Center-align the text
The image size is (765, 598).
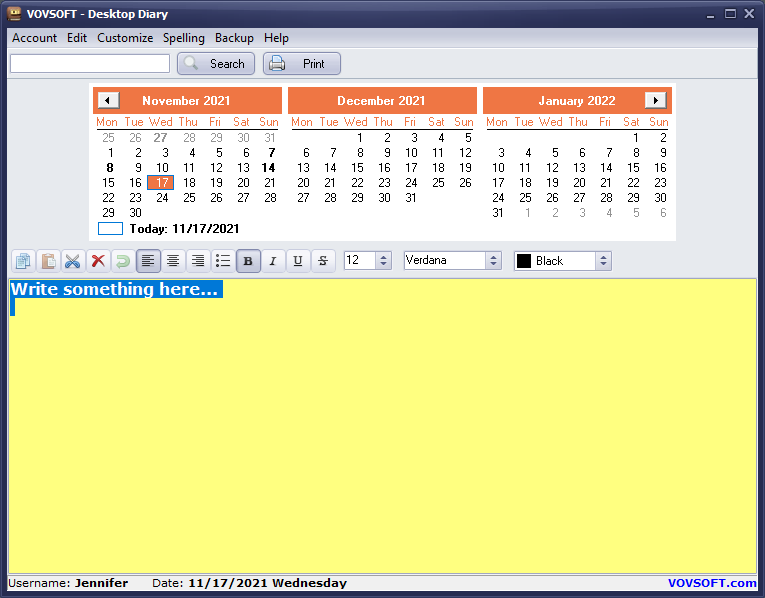coord(173,261)
